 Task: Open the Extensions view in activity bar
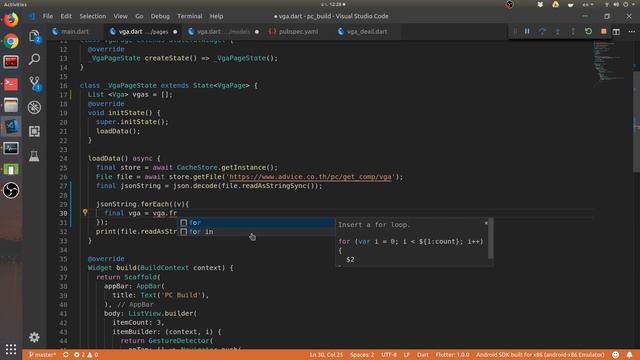point(34,131)
